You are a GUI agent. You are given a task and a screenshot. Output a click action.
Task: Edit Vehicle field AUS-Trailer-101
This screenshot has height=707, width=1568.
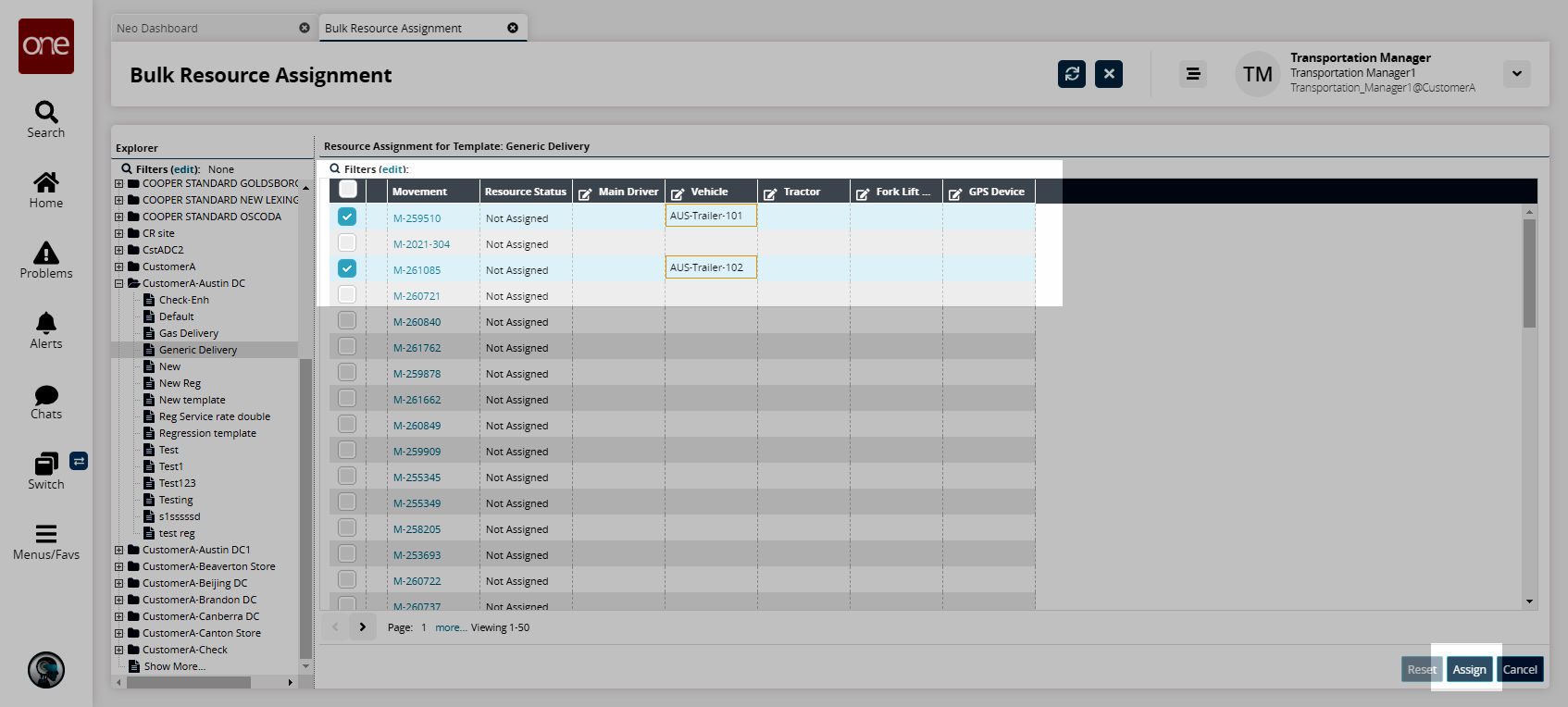[711, 216]
